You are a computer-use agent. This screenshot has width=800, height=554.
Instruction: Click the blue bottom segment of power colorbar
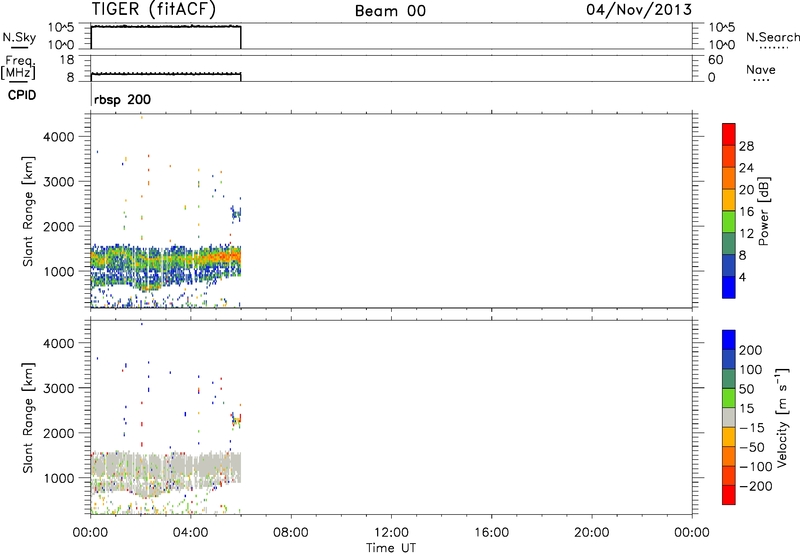(729, 287)
